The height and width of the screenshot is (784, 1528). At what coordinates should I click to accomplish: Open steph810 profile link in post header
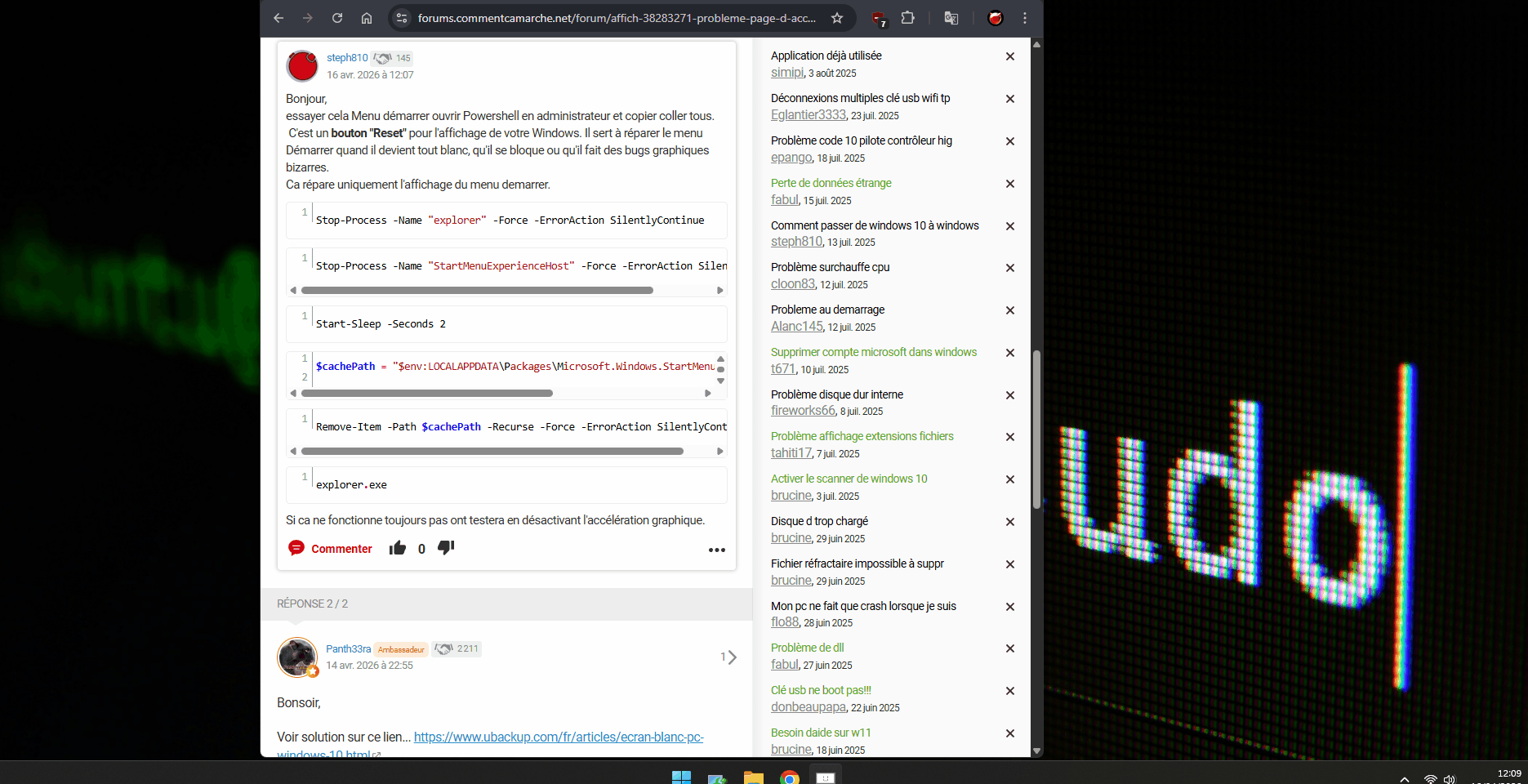pyautogui.click(x=347, y=58)
